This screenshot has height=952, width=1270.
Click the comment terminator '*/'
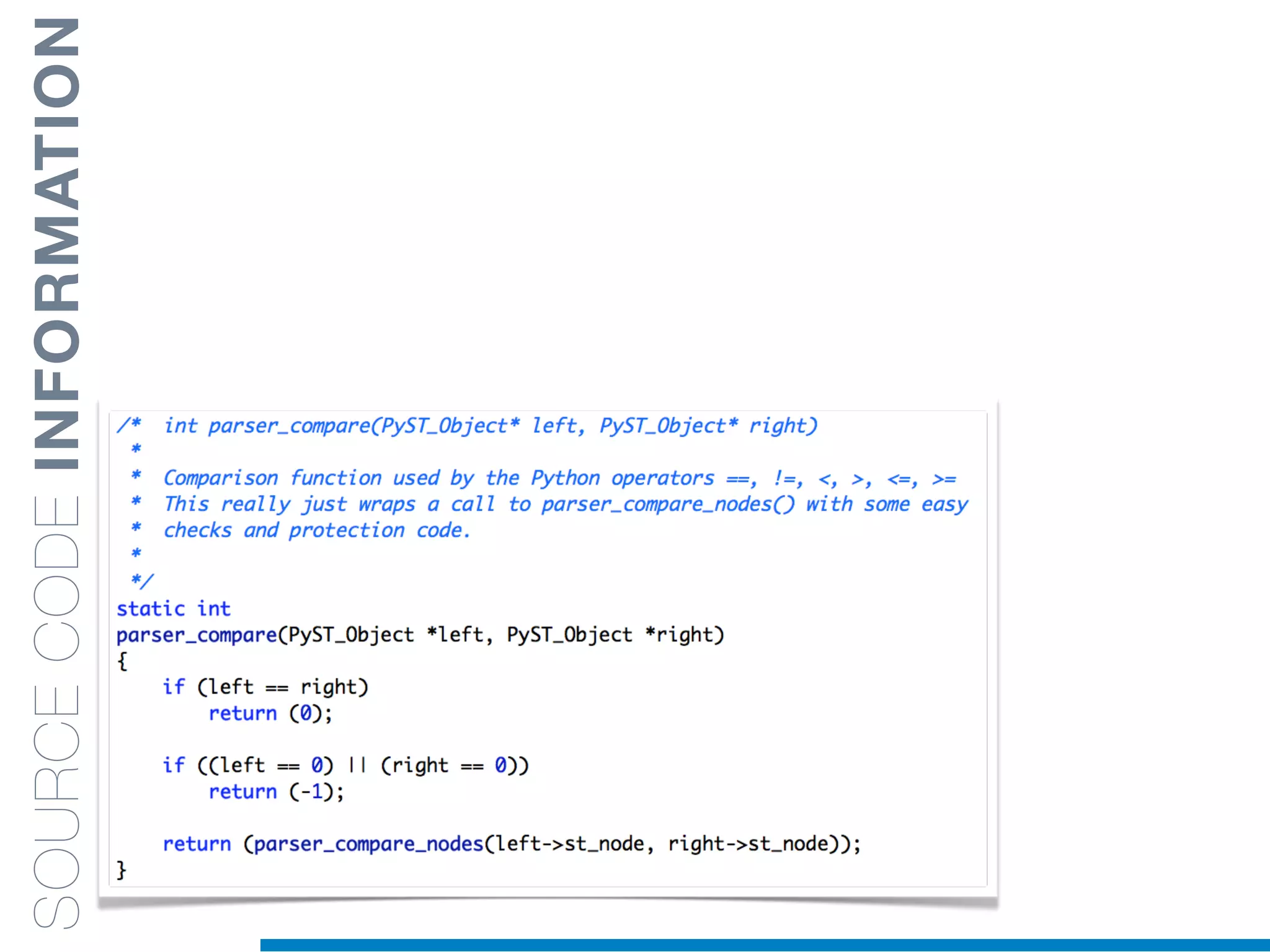tap(142, 581)
